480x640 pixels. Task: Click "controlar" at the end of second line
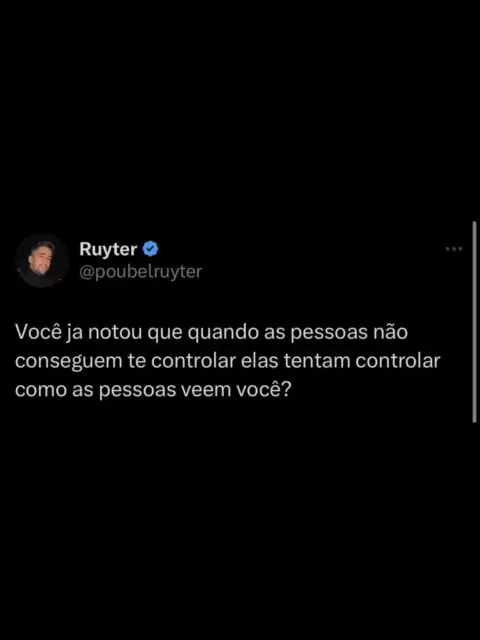pyautogui.click(x=398, y=361)
